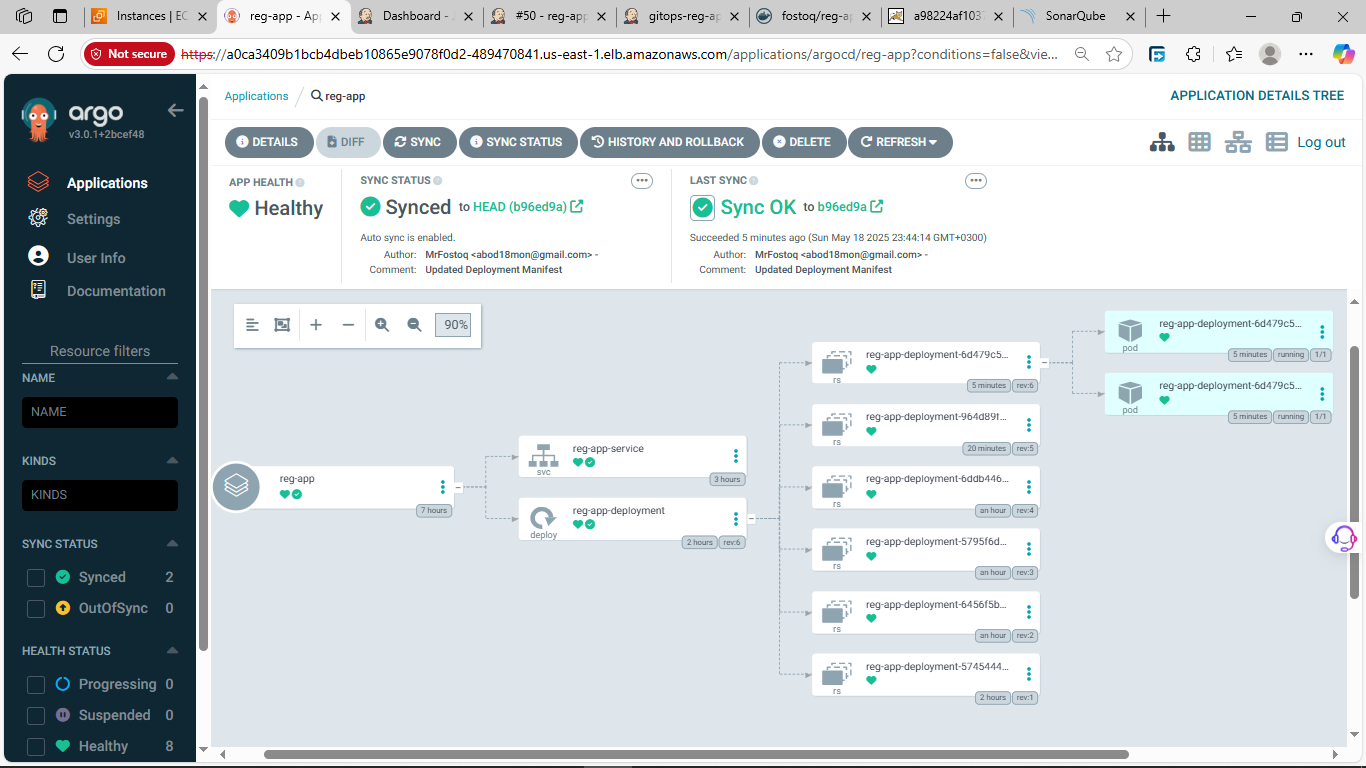Screen dimensions: 1366x768
Task: Open the REFRESH dropdown
Action: point(900,142)
